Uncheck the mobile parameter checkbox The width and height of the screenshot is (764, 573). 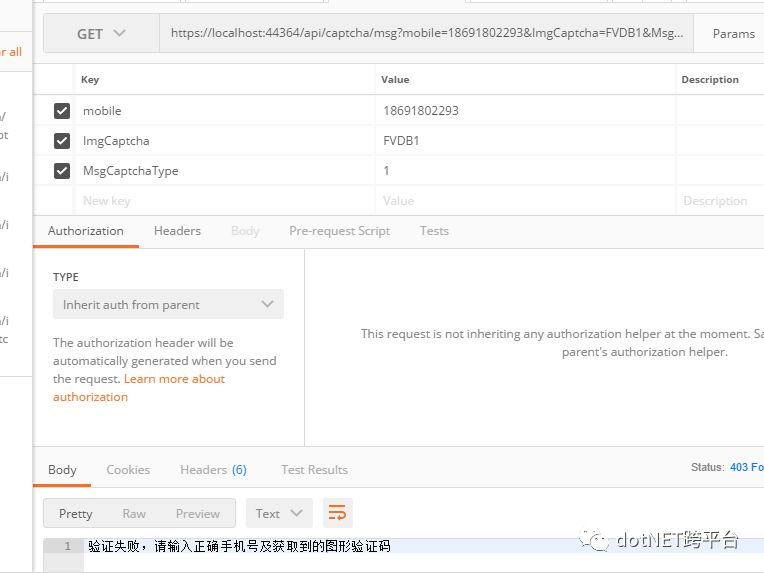(62, 111)
